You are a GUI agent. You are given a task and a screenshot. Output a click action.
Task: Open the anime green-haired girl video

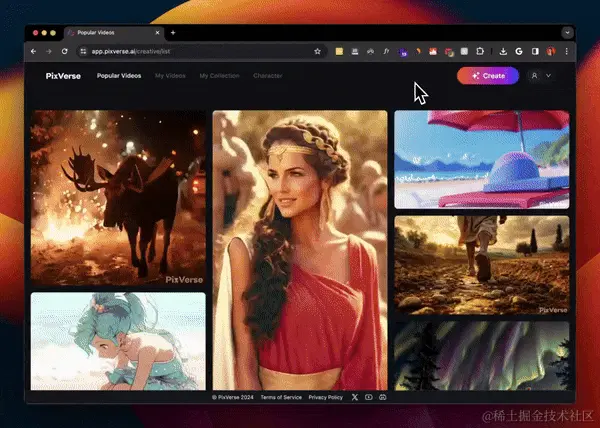(118, 341)
